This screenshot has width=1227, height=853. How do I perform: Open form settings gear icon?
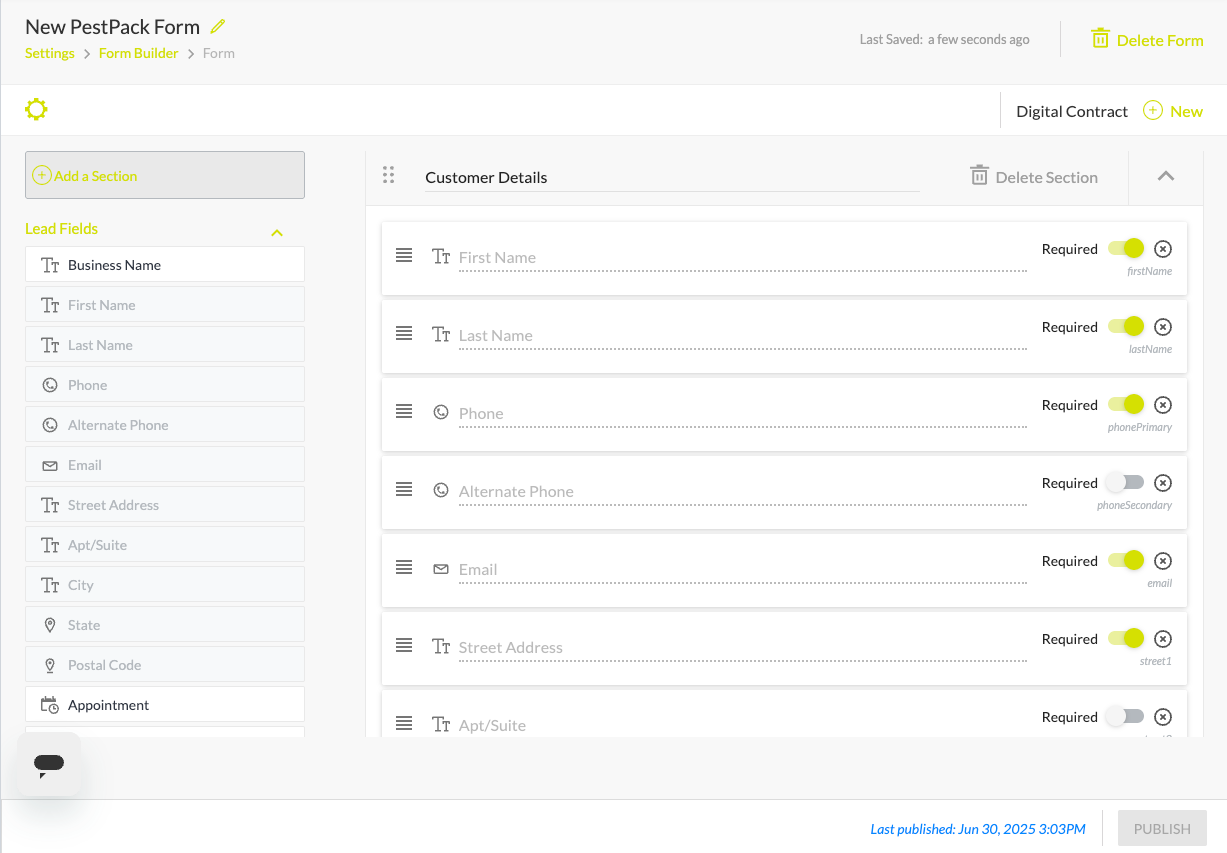(36, 110)
